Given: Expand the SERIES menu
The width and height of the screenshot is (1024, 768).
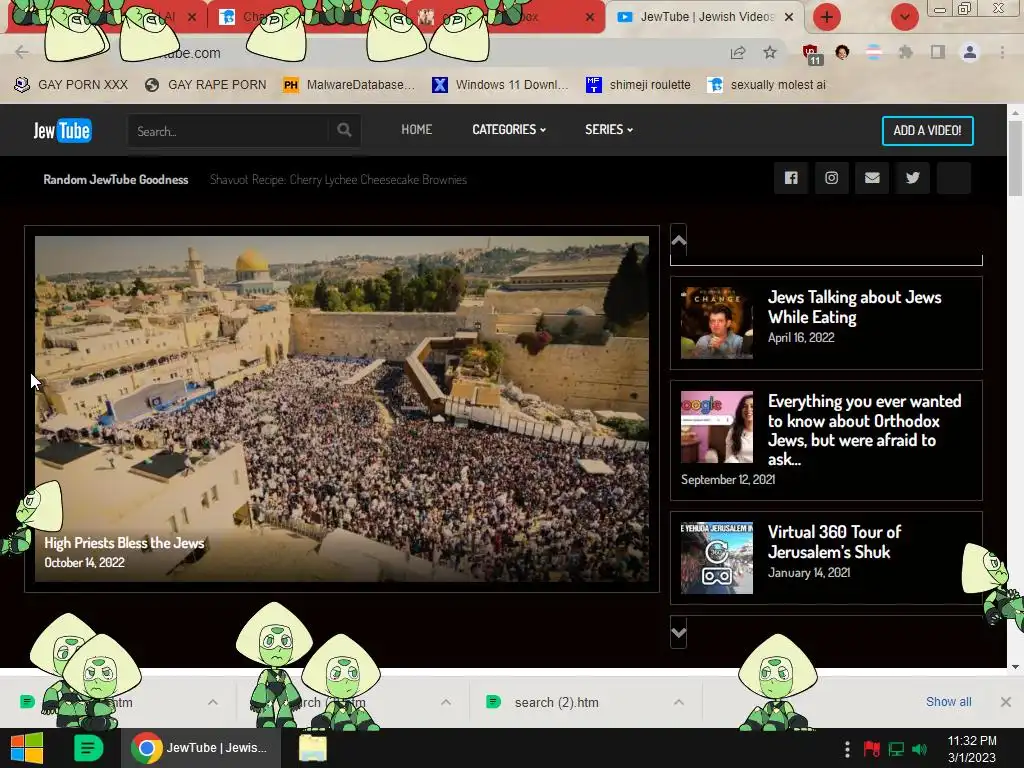Looking at the screenshot, I should pyautogui.click(x=609, y=129).
